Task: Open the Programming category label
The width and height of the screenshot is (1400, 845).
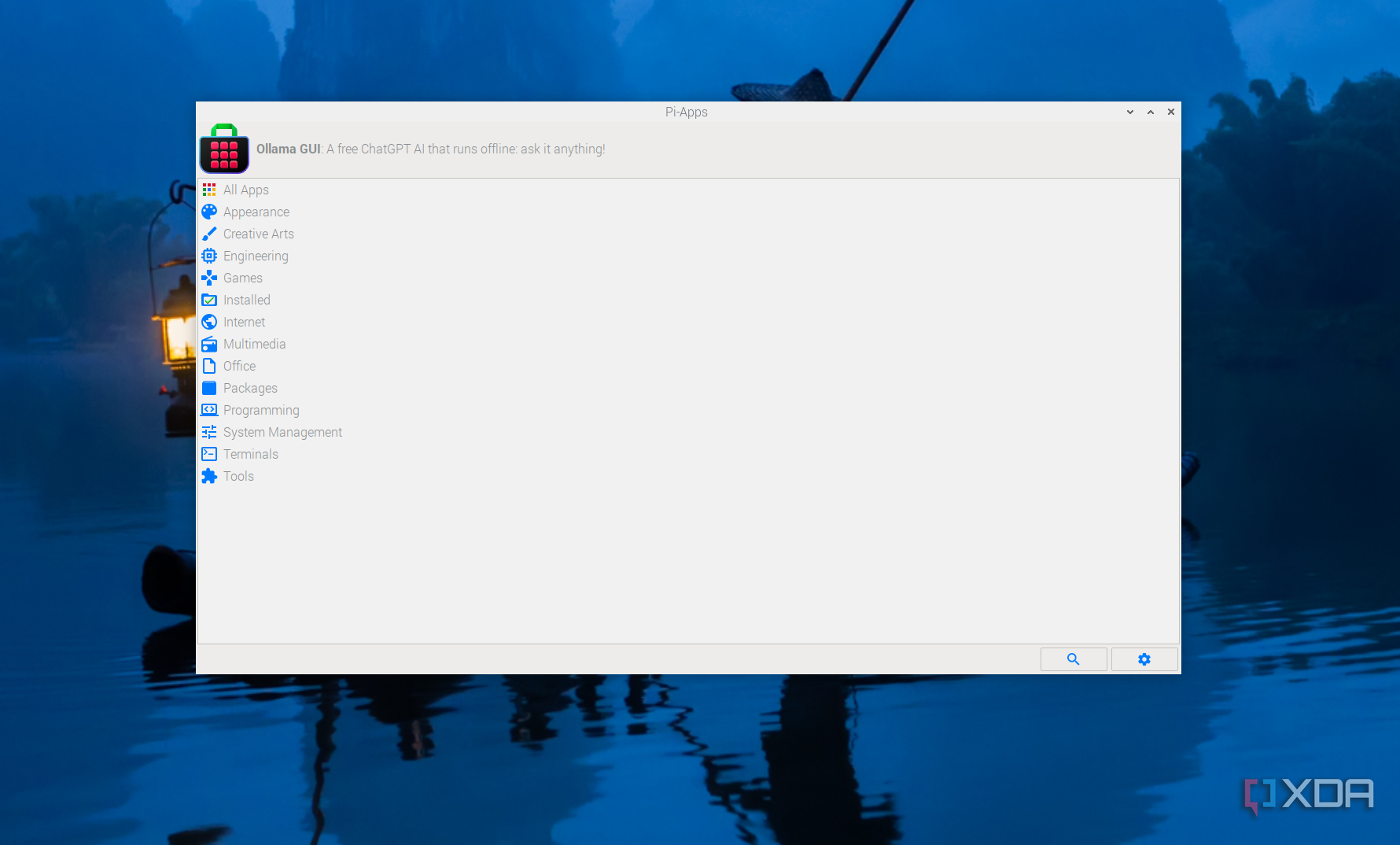Action: (x=261, y=410)
